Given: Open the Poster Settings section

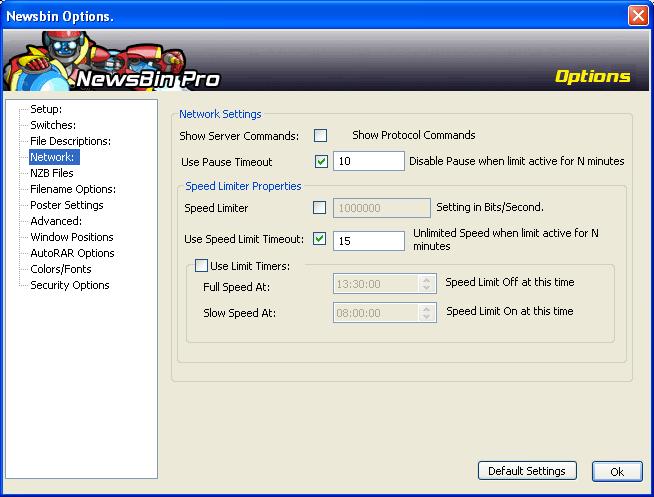Looking at the screenshot, I should point(66,205).
